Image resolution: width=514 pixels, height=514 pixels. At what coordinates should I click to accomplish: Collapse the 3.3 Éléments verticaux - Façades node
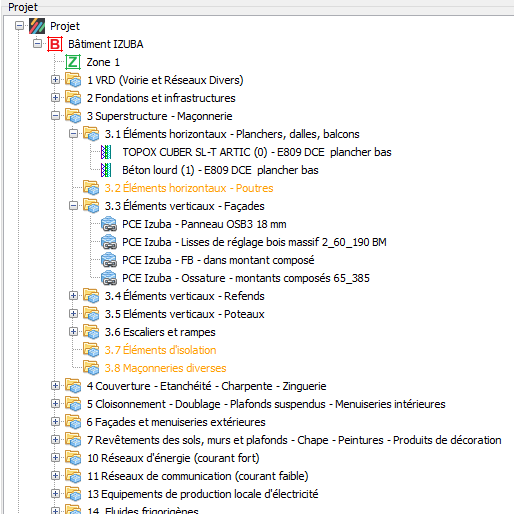coord(73,206)
